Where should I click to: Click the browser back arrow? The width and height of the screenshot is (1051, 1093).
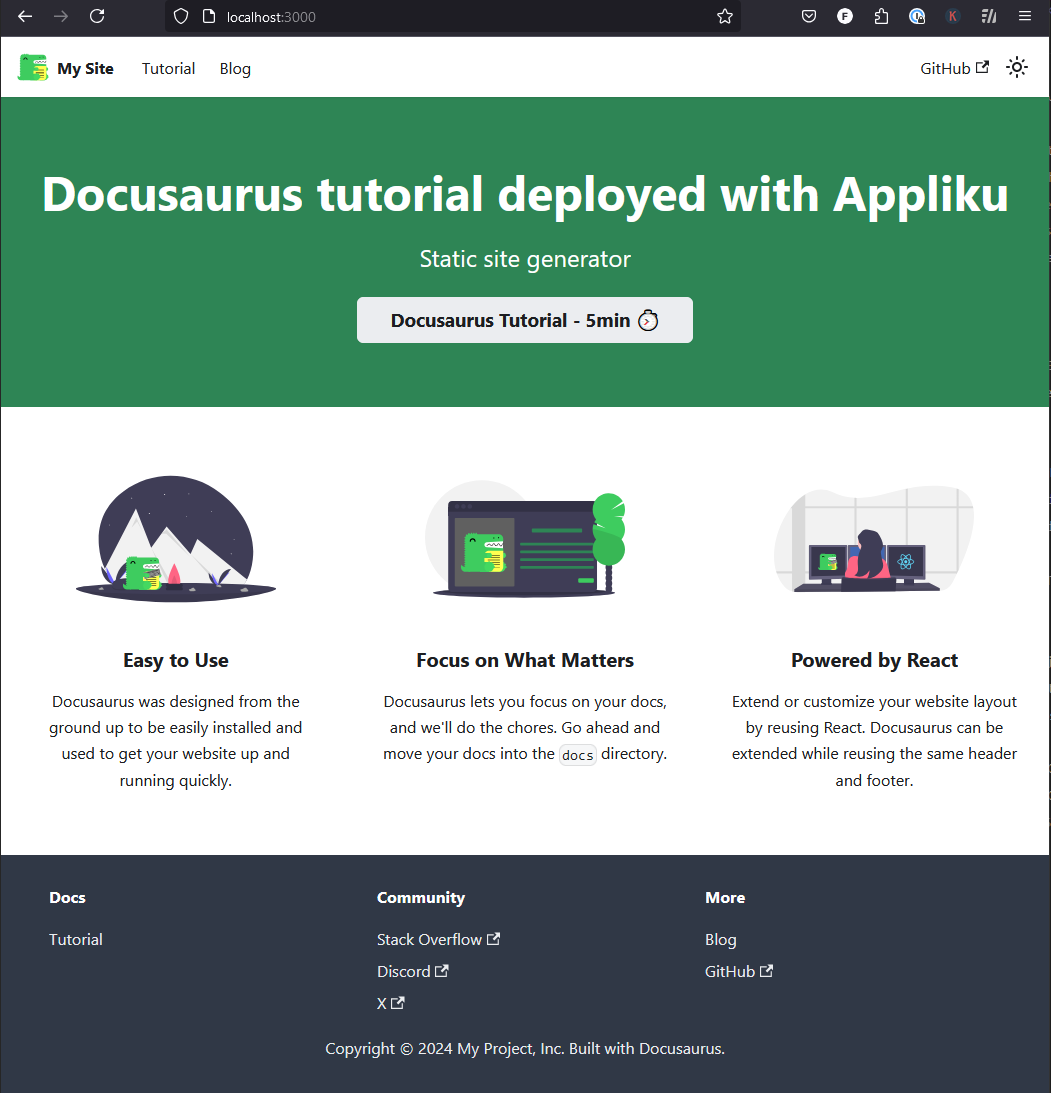click(x=25, y=16)
